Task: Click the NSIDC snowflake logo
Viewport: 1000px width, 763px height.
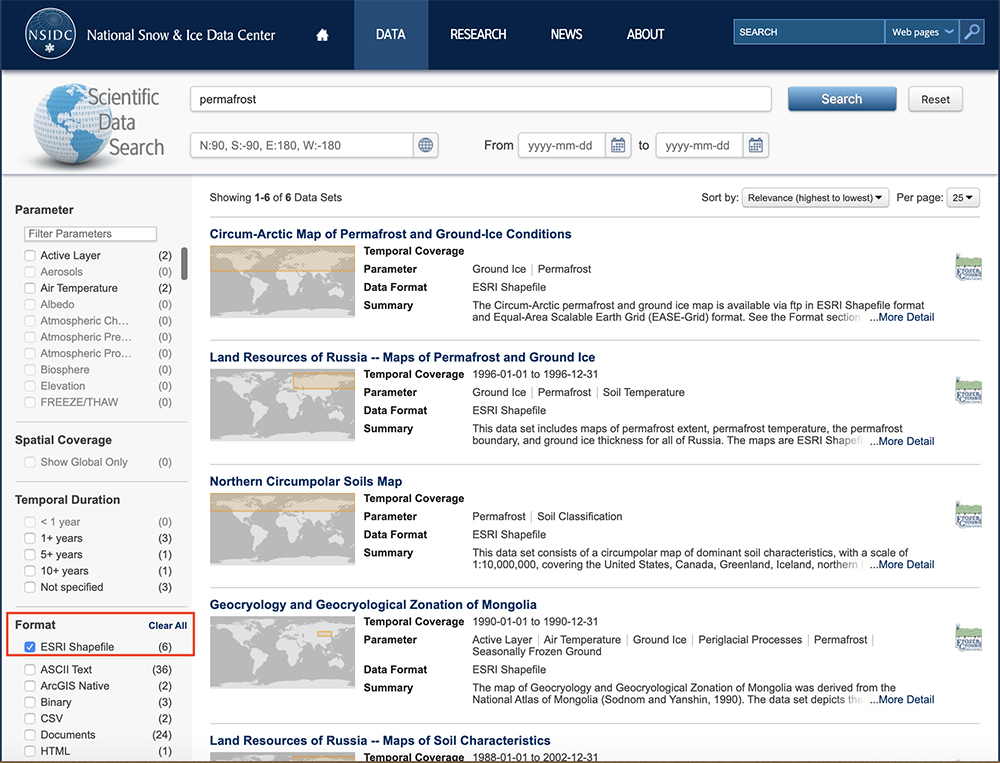Action: (50, 34)
